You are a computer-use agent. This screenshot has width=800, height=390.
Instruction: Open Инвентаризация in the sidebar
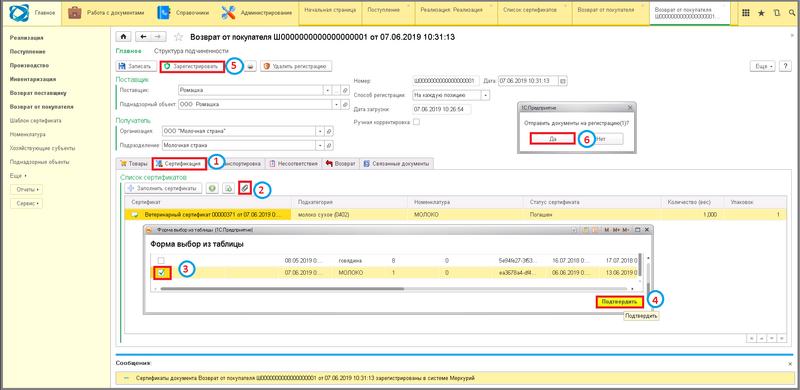[33, 79]
